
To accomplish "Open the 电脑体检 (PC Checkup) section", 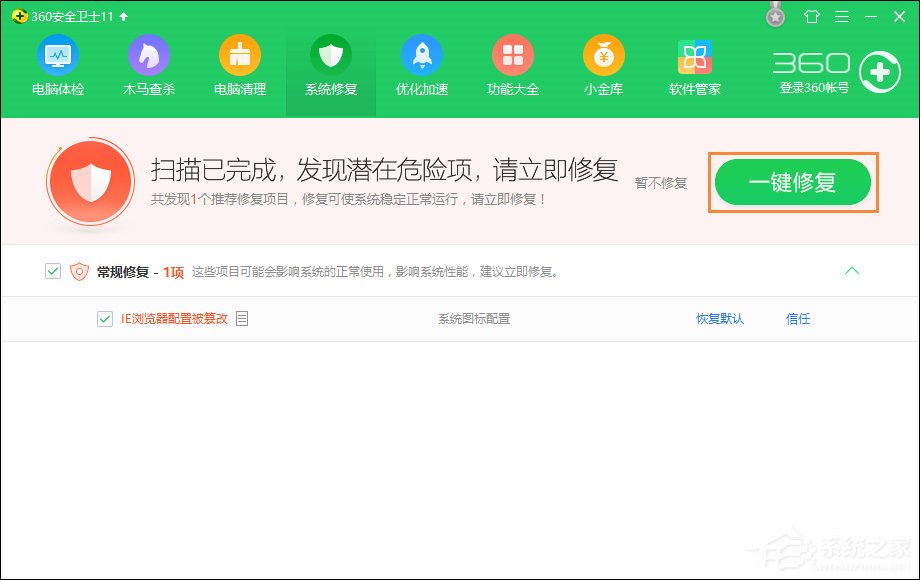I will (x=57, y=60).
